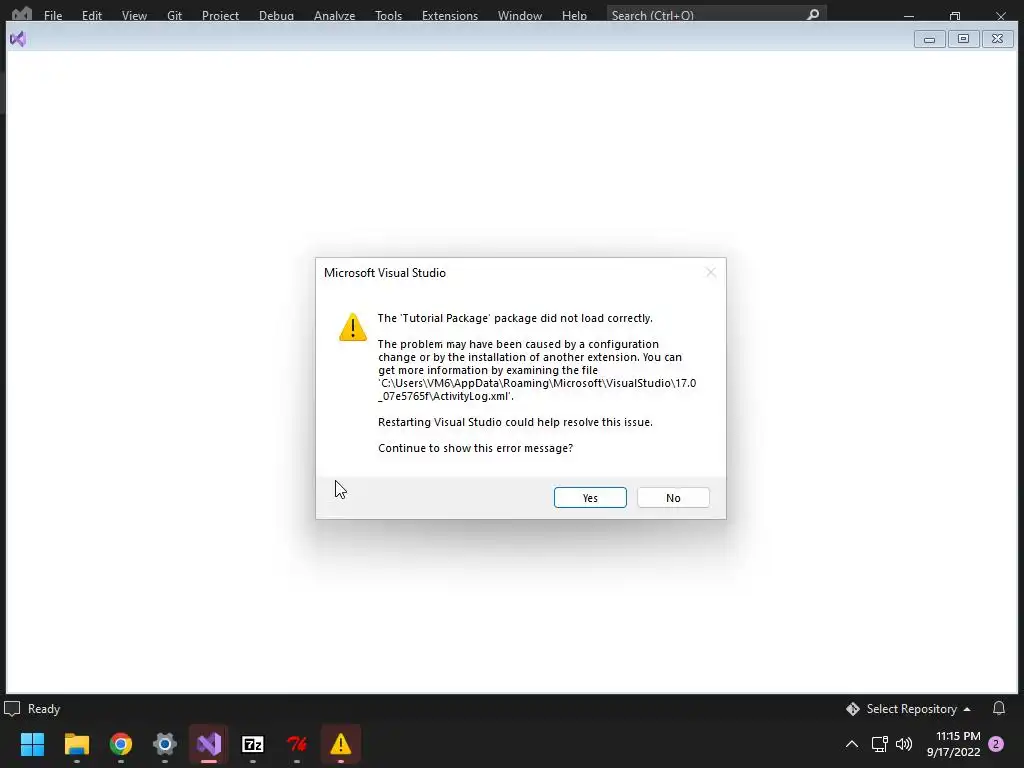Click 'Continue to show this error message?' text
1024x768 pixels.
475,448
